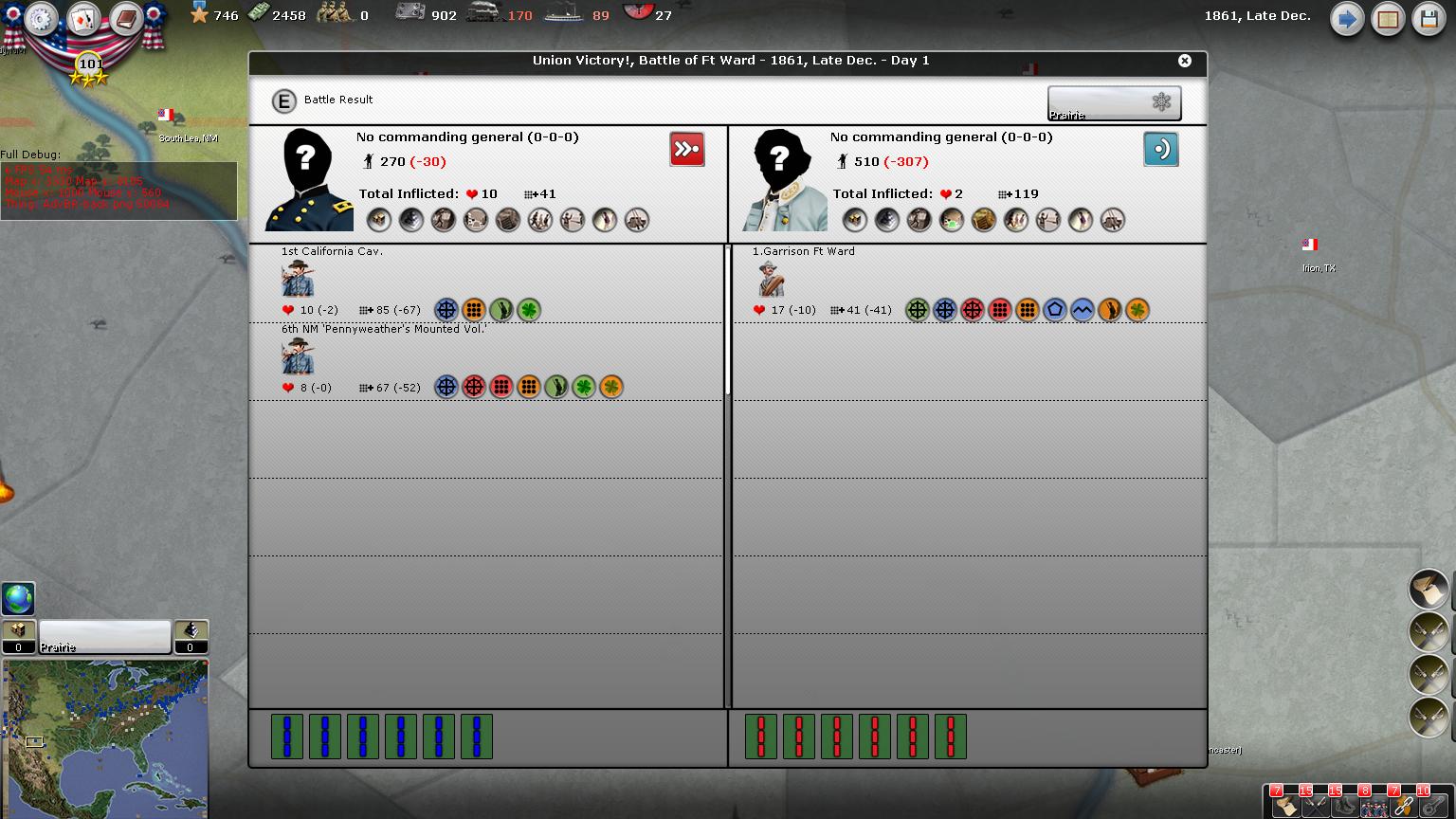Viewport: 1456px width, 819px height.
Task: Click the last red Confederate round marker
Action: tap(950, 737)
